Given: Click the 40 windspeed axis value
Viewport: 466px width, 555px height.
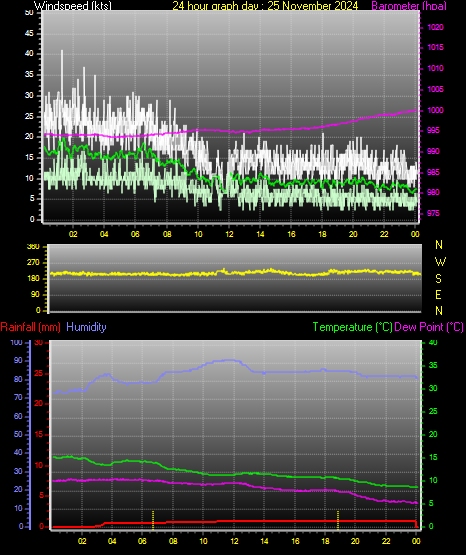Looking at the screenshot, I should (x=29, y=53).
